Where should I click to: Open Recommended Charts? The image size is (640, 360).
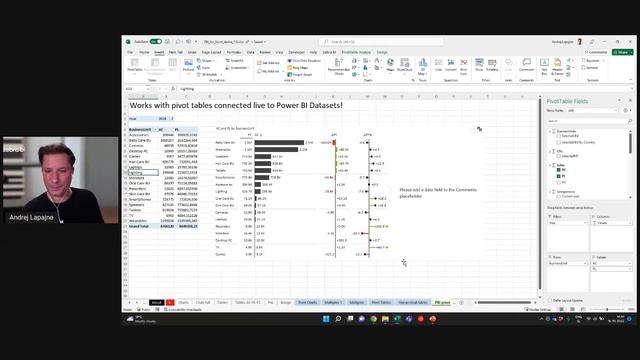coord(339,67)
